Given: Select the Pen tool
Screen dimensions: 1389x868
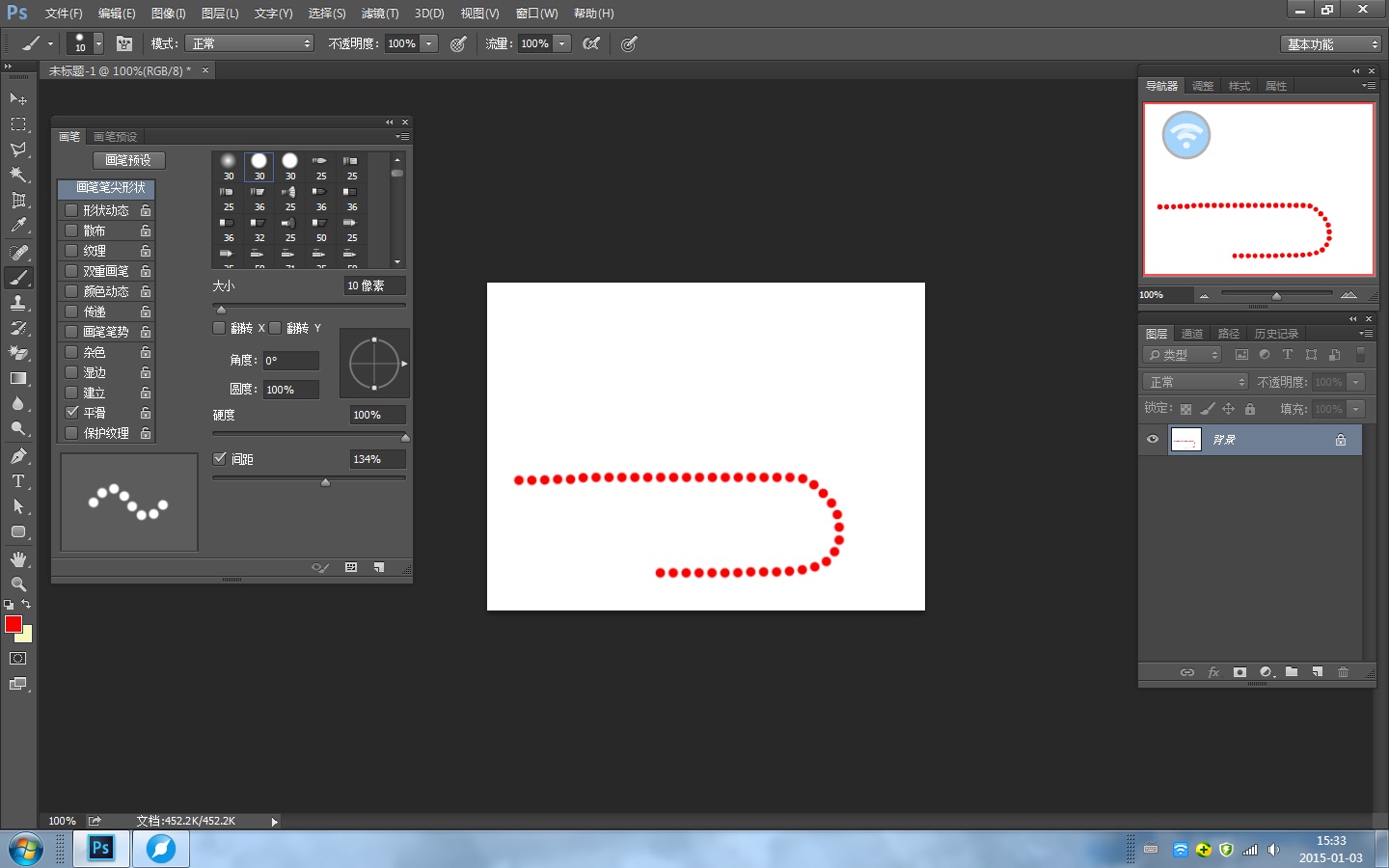Looking at the screenshot, I should [18, 456].
